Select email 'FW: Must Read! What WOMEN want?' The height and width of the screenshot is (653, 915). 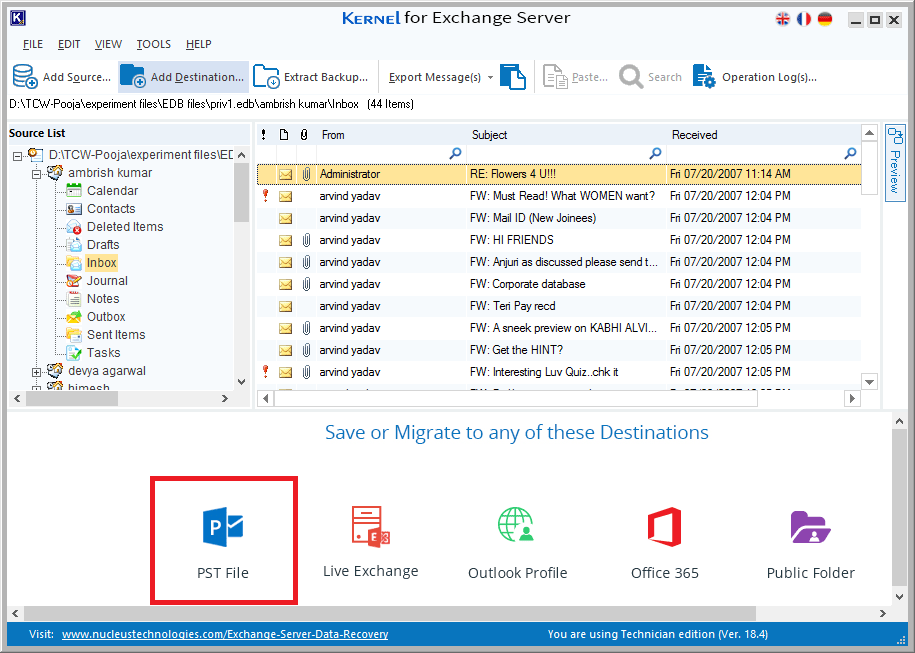(x=559, y=196)
